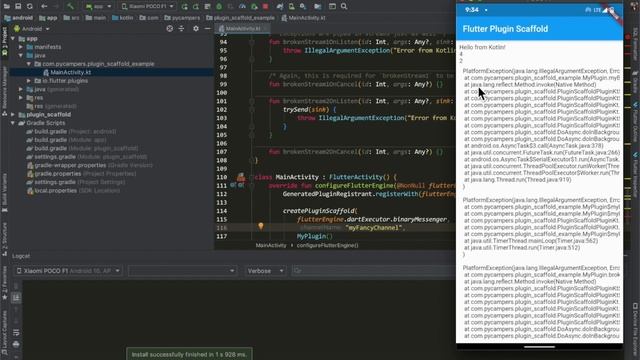Viewport: 640px width, 360px height.
Task: Click the Open file toolbar icon
Action: (6, 6)
